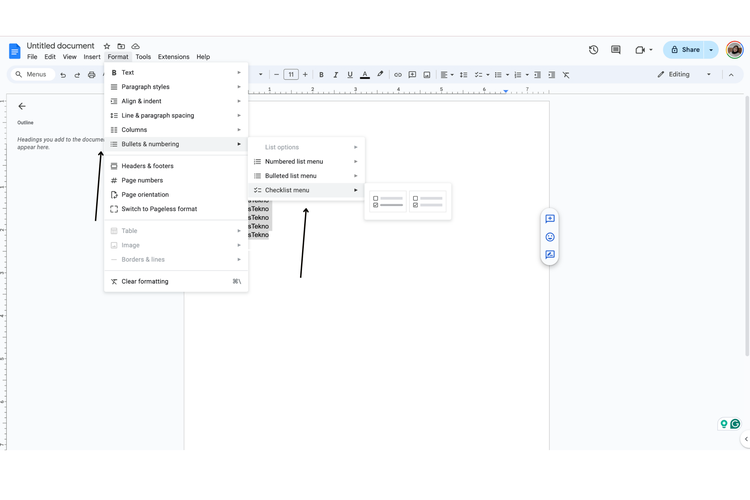Click the print icon in toolbar
Viewport: 750px width, 500px height.
[x=92, y=75]
